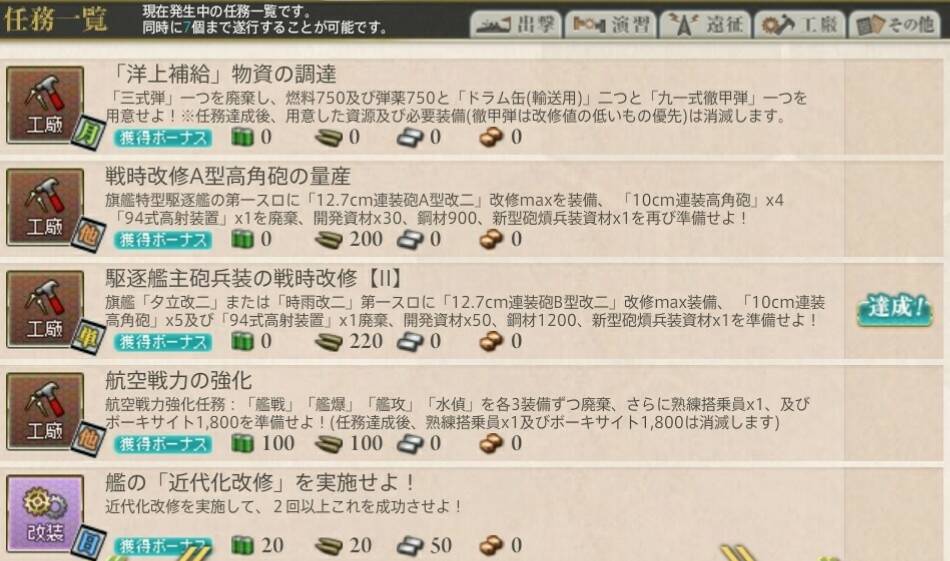
Task: Click 工廠 icon for 航空戦力の強化 quest
Action: (45, 411)
